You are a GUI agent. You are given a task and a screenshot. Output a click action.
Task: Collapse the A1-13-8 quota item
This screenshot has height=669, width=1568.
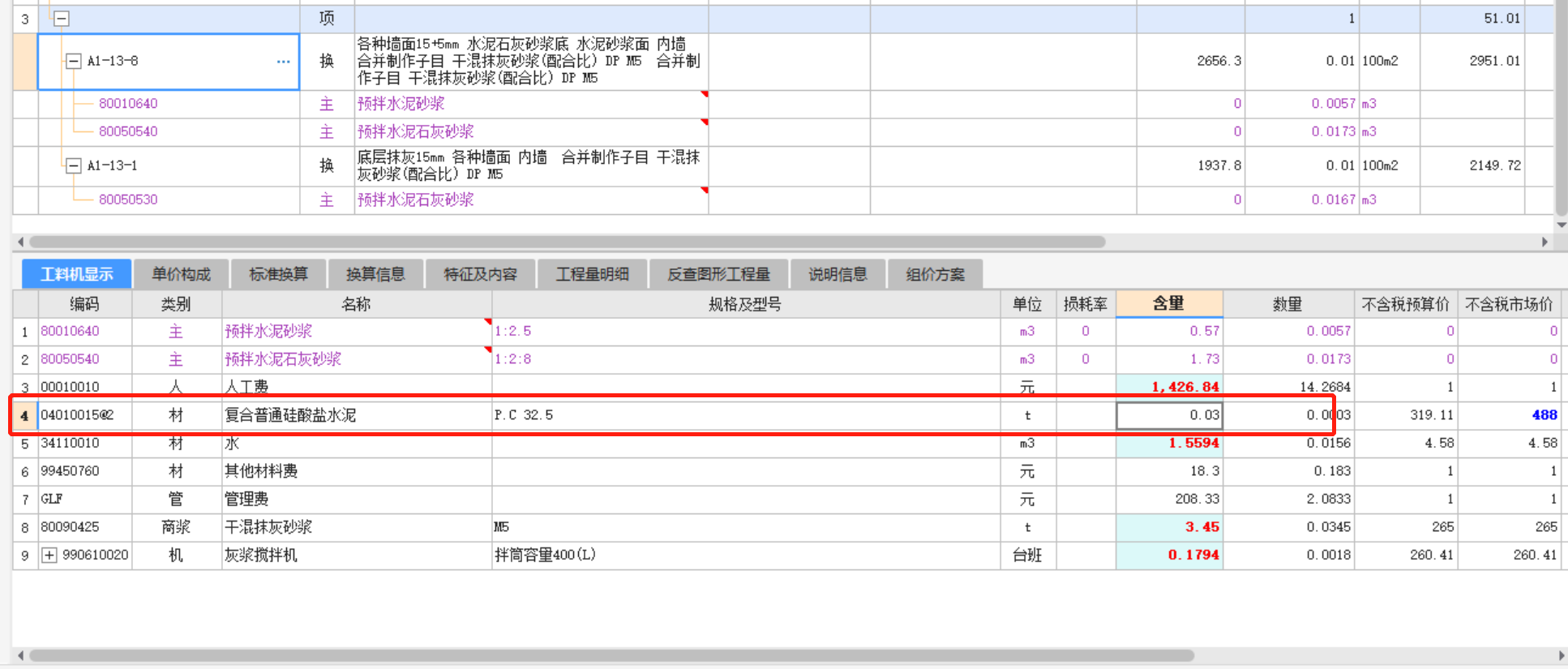[x=74, y=61]
